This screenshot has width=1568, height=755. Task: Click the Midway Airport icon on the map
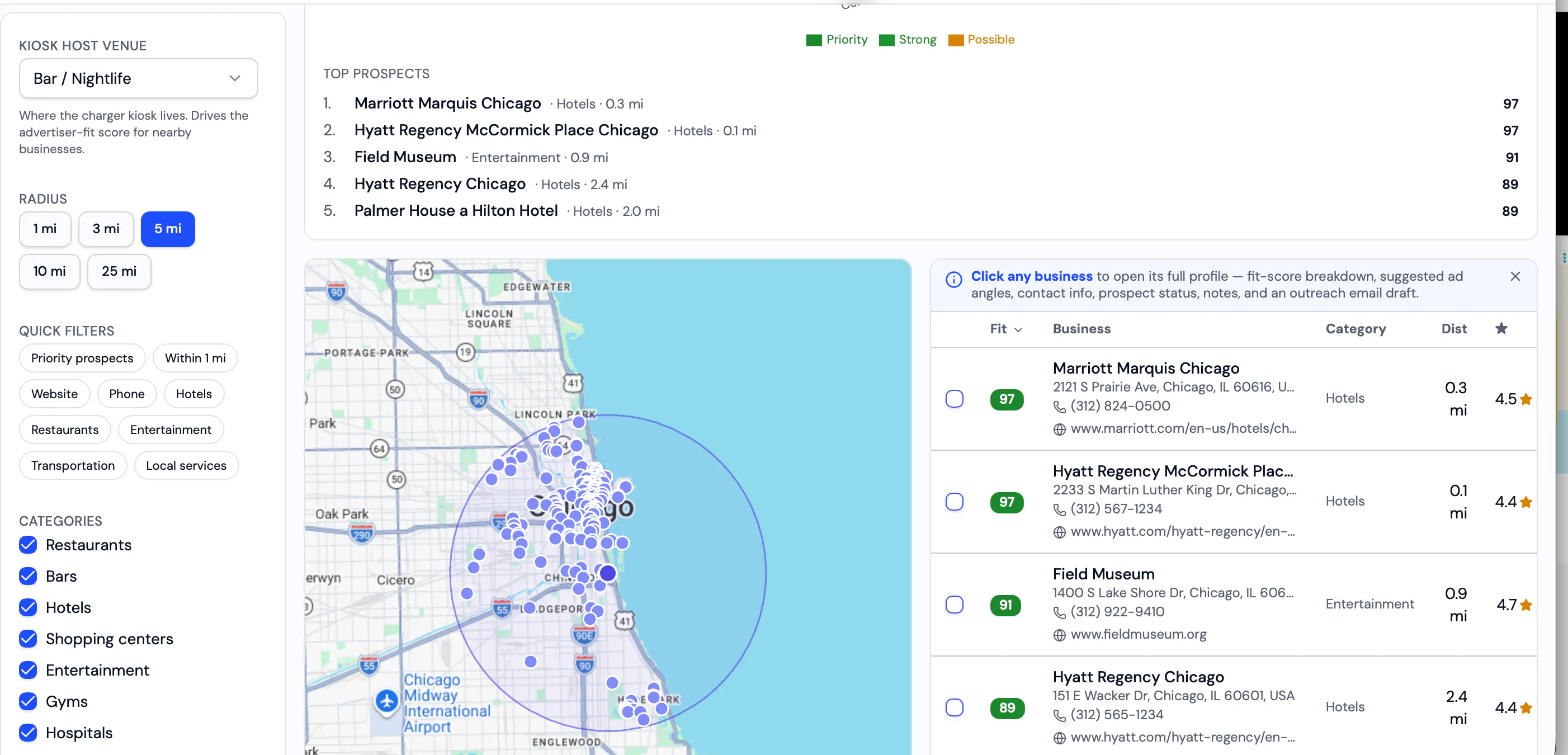pyautogui.click(x=386, y=701)
